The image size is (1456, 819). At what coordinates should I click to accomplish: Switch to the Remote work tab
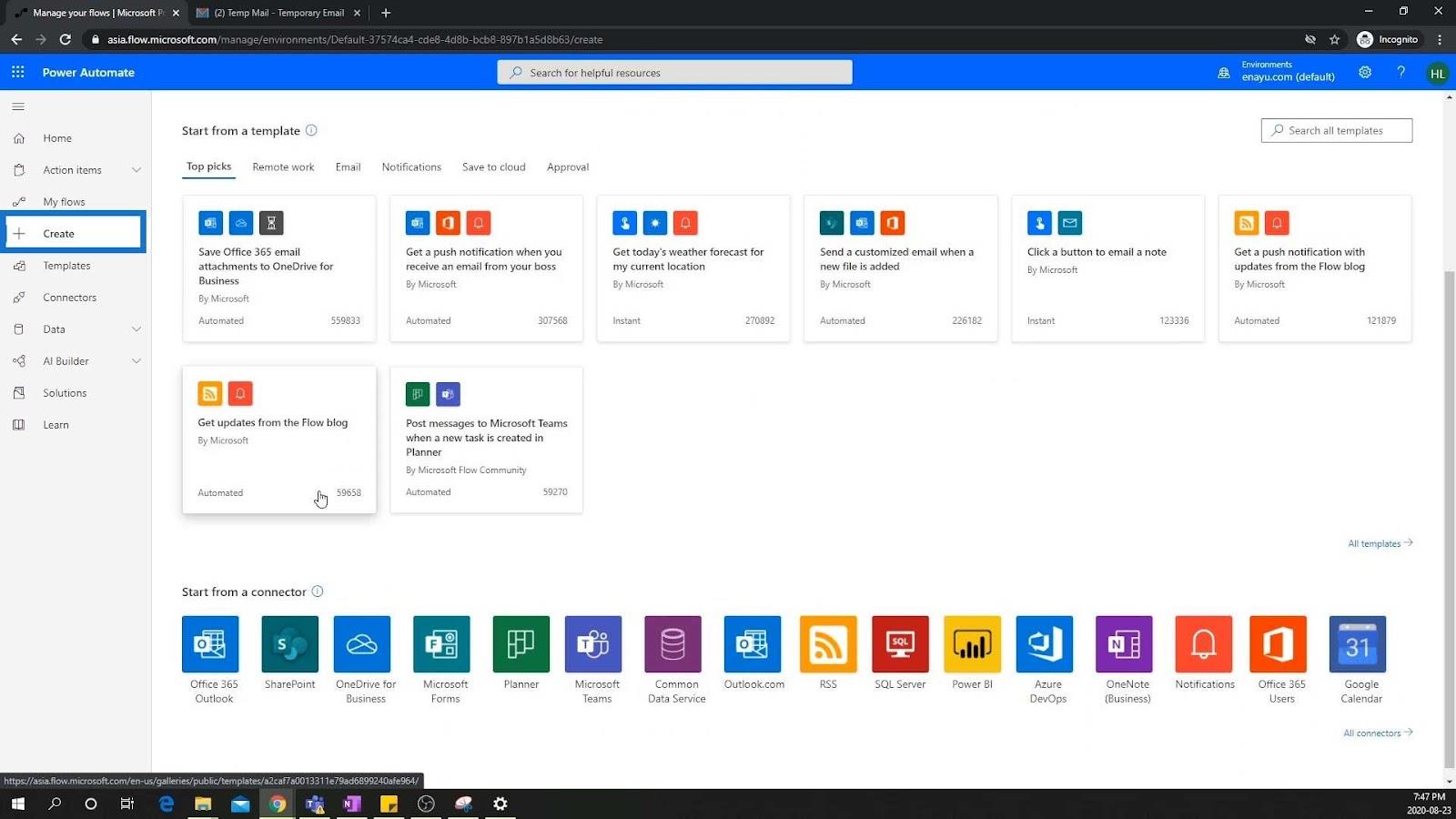click(x=283, y=167)
